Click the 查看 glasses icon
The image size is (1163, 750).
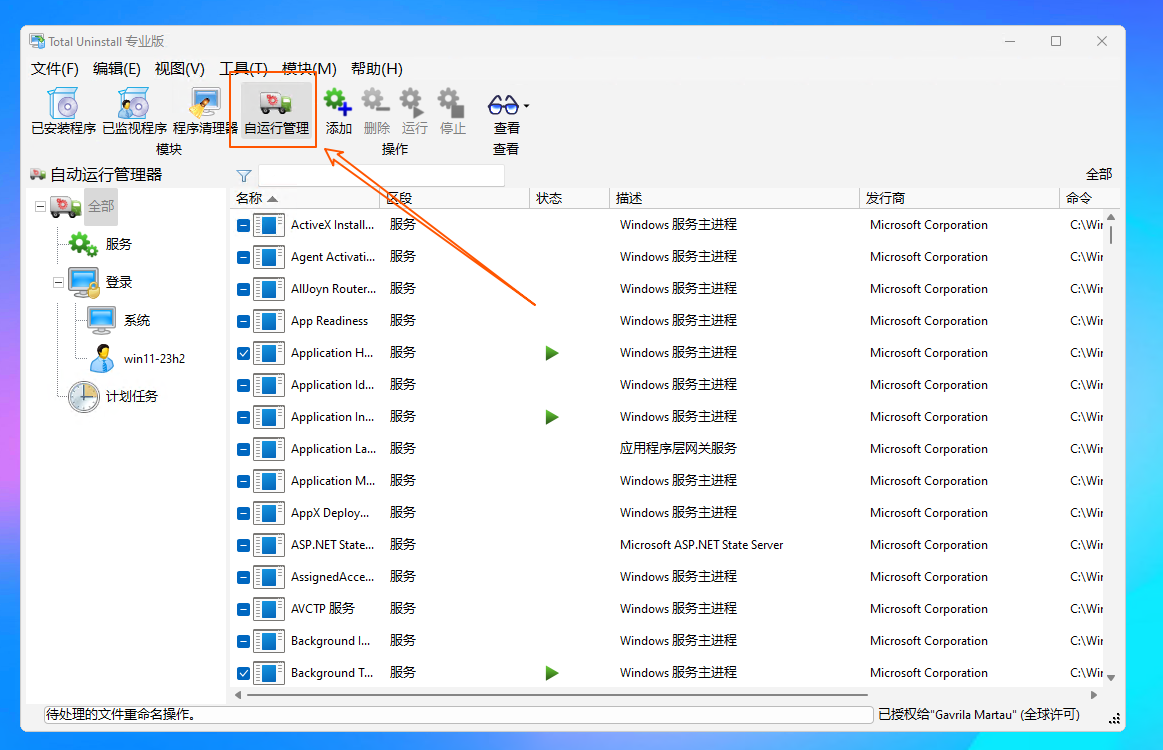coord(504,105)
